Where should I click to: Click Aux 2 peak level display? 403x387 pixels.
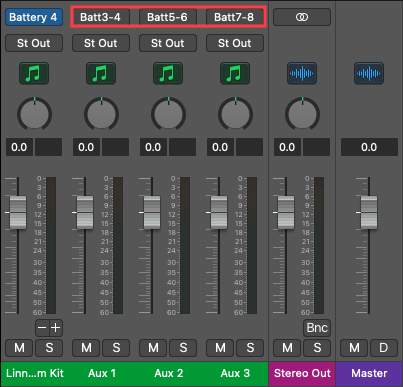pyautogui.click(x=182, y=147)
